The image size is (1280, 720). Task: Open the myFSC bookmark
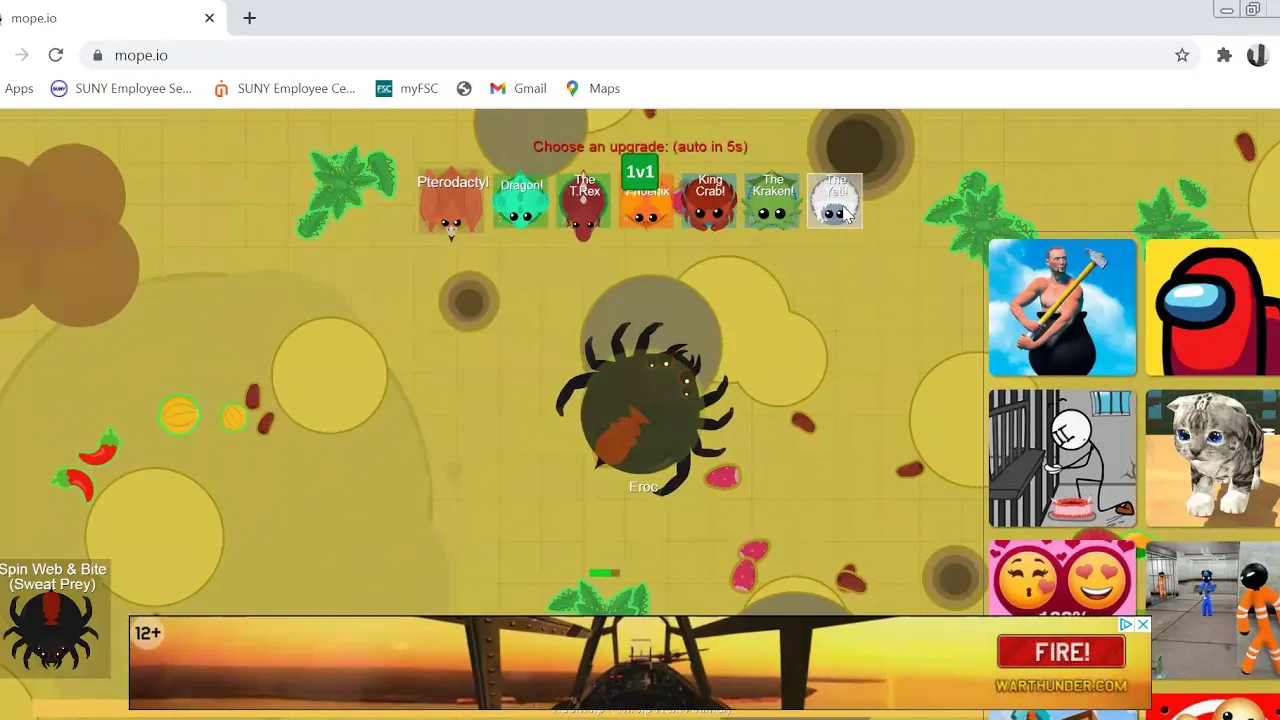[407, 89]
